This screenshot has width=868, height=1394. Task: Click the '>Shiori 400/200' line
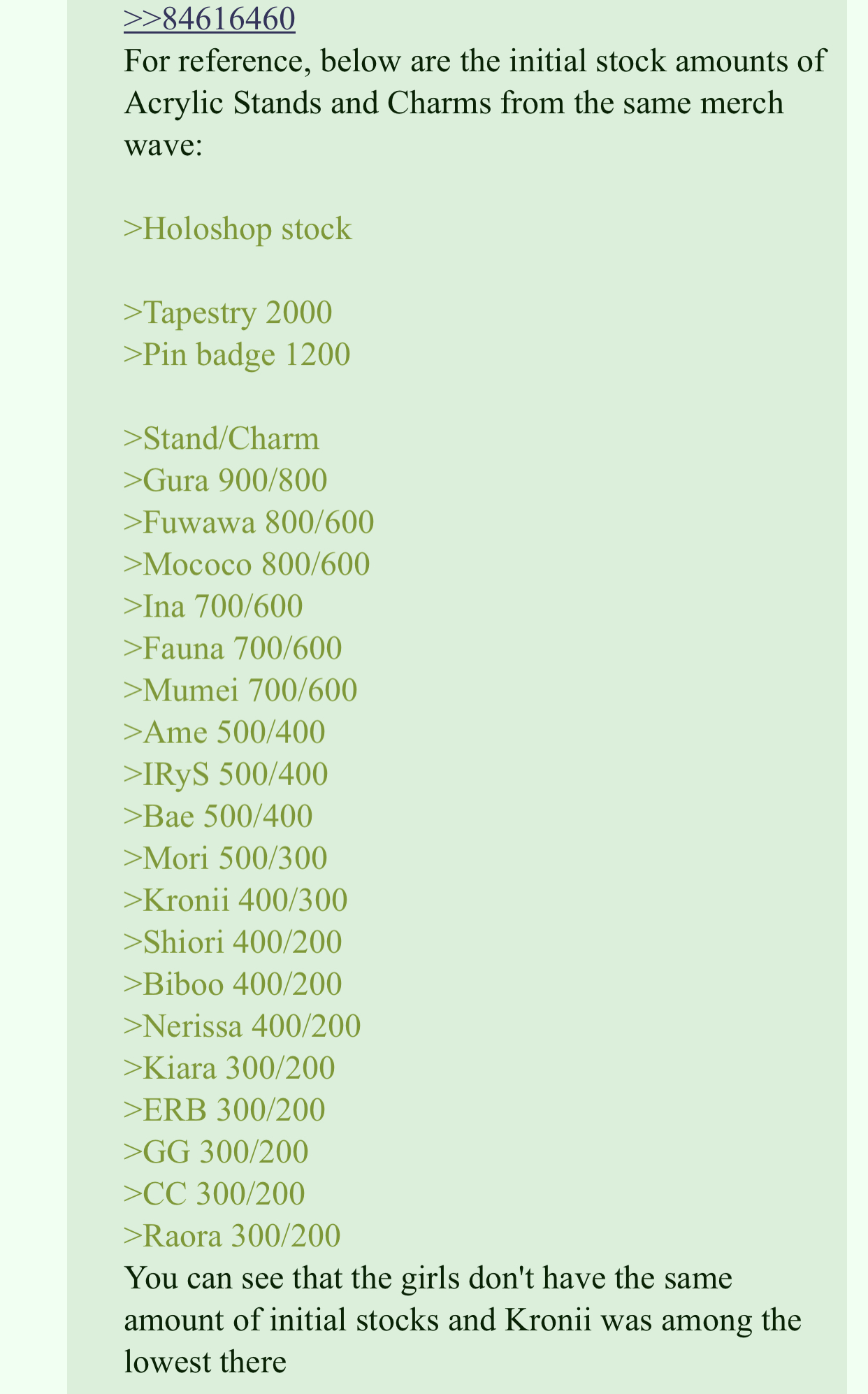[233, 942]
